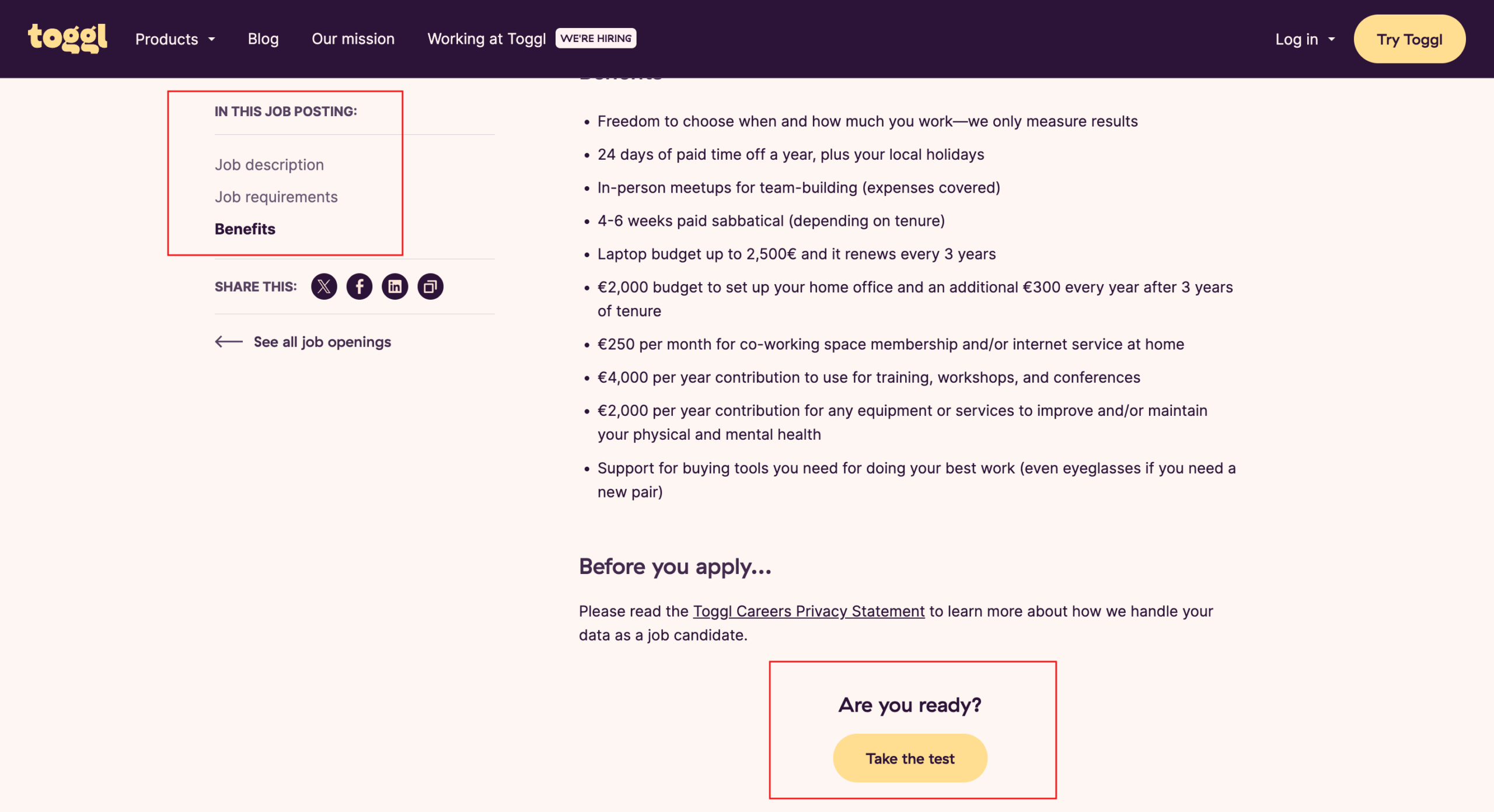
Task: Open Working at Toggl page
Action: coord(486,39)
